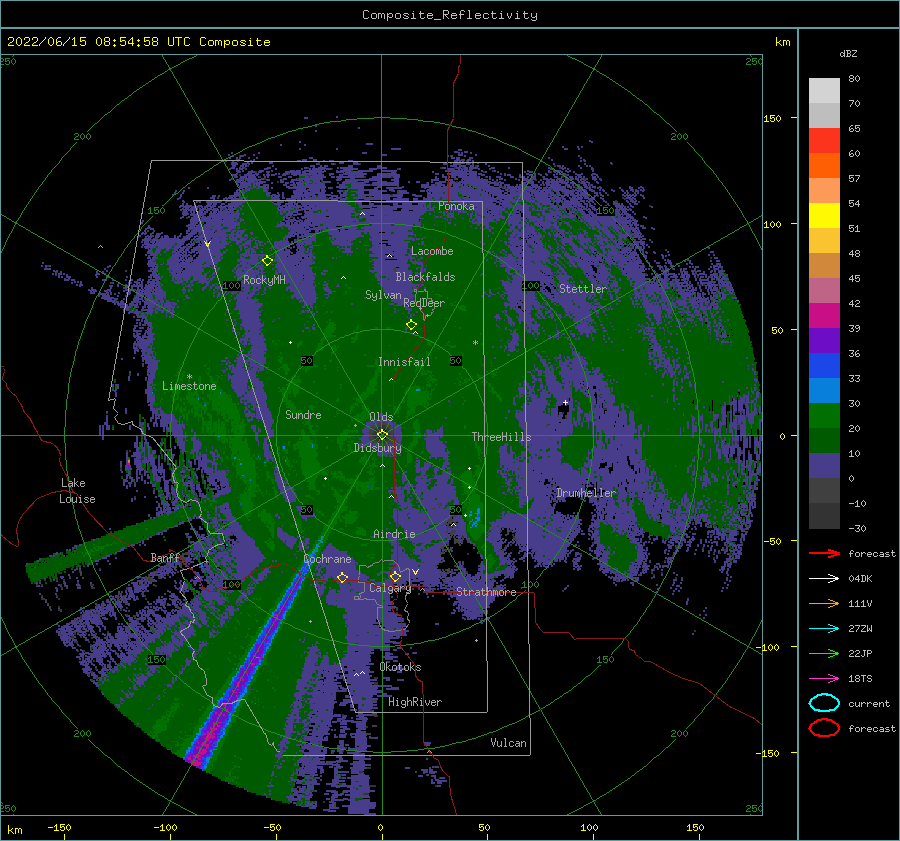Click the white 04DK arrow legend icon
This screenshot has height=841, width=900.
(824, 578)
